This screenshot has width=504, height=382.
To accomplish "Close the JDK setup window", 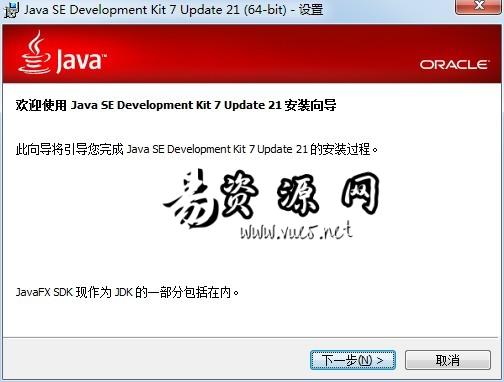I will click(479, 7).
